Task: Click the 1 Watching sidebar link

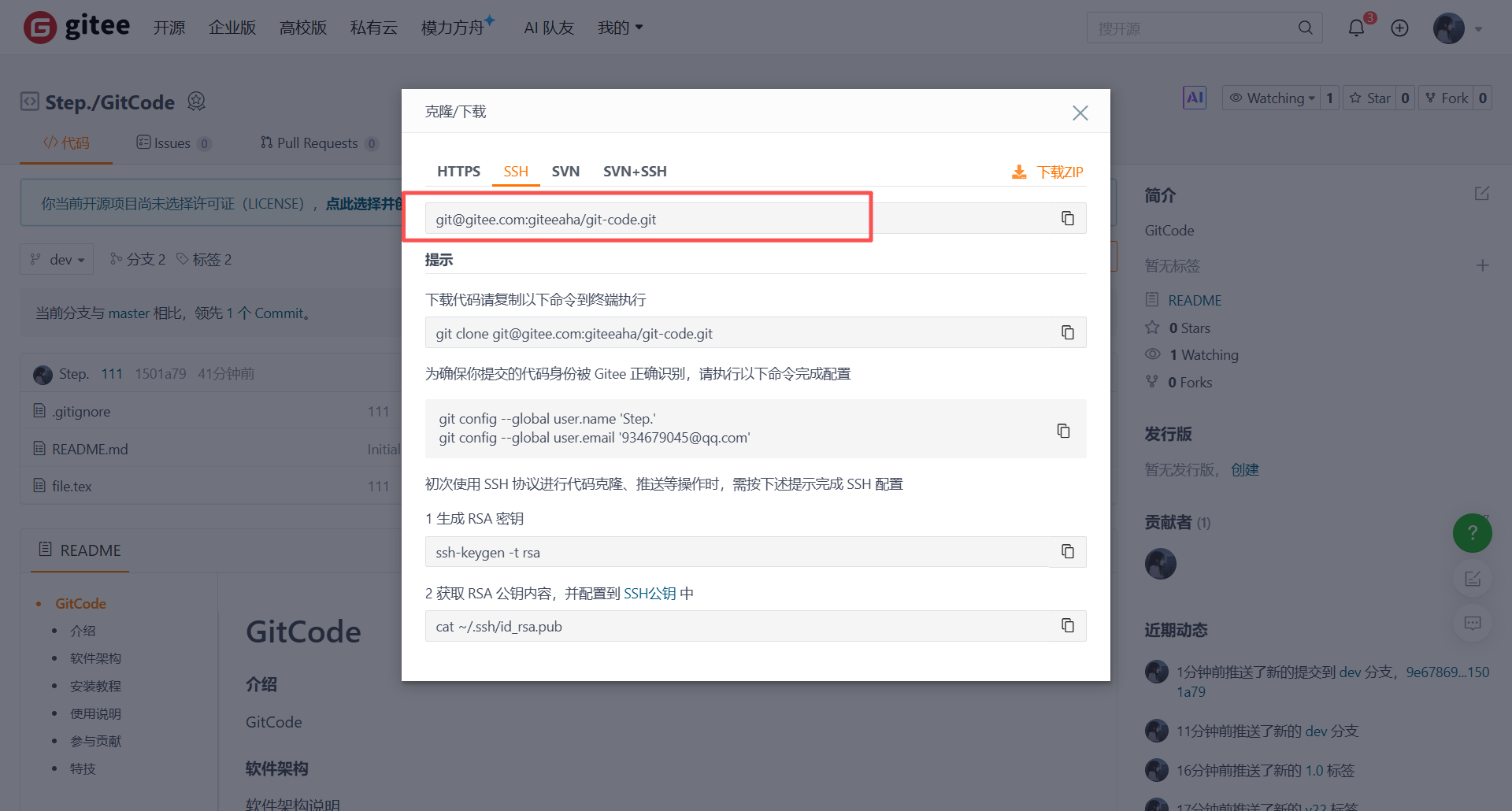Action: click(1203, 354)
